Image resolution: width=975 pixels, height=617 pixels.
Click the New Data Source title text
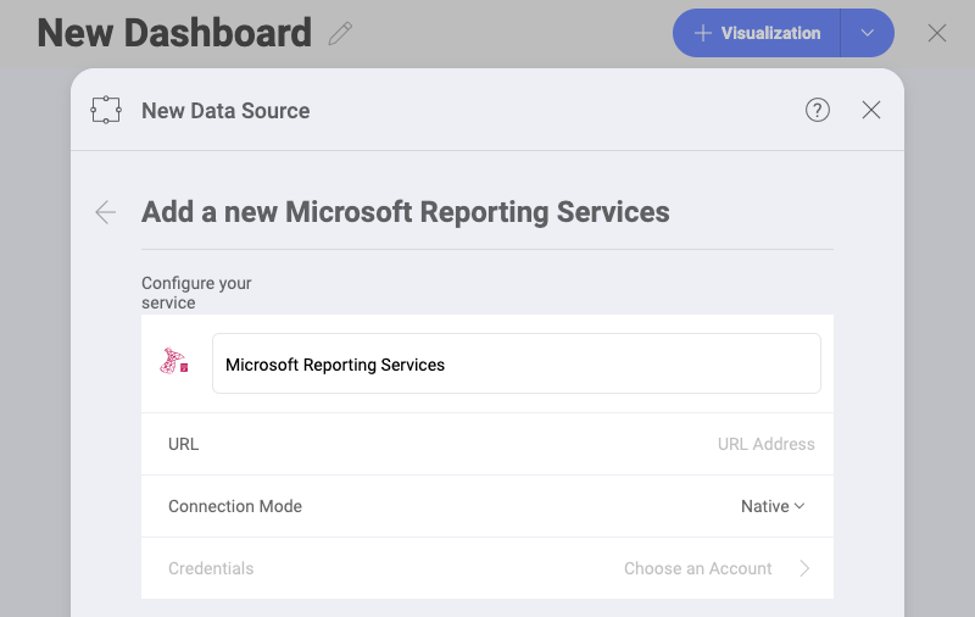click(x=226, y=111)
